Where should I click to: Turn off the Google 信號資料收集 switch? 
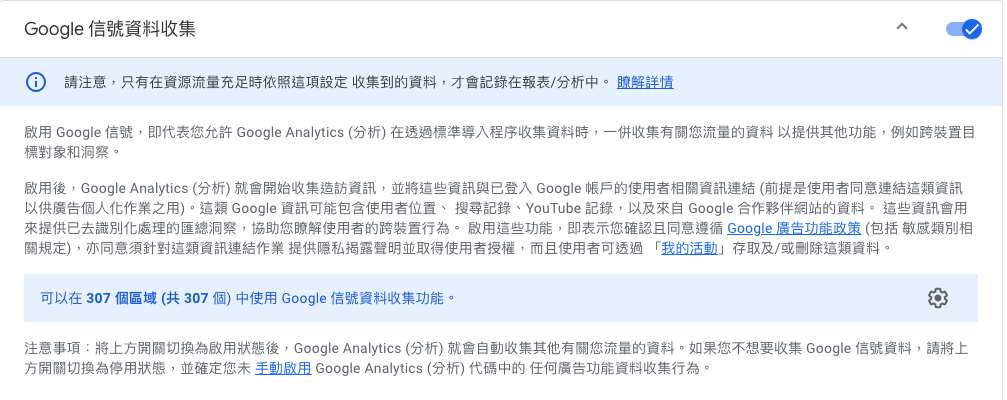pyautogui.click(x=963, y=30)
